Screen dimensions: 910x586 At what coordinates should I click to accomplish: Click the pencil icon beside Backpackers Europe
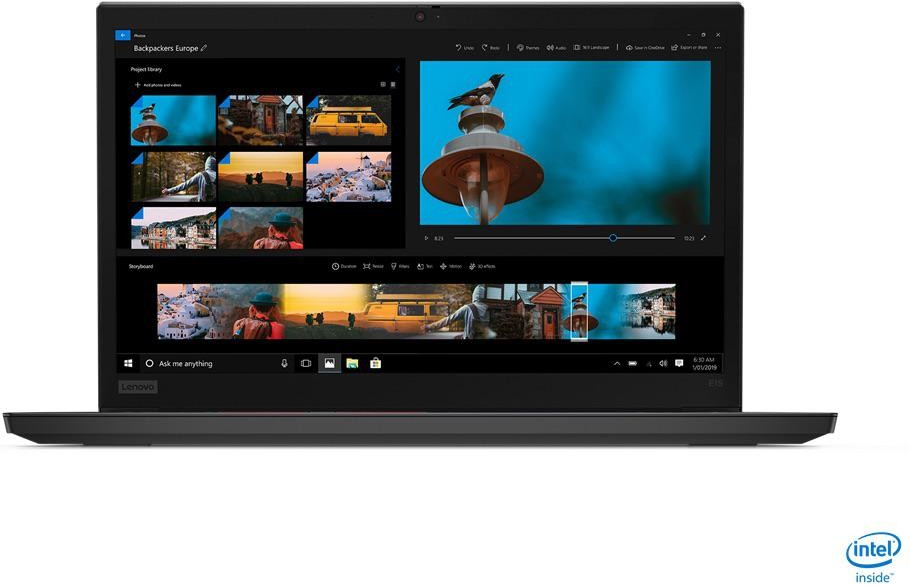204,47
